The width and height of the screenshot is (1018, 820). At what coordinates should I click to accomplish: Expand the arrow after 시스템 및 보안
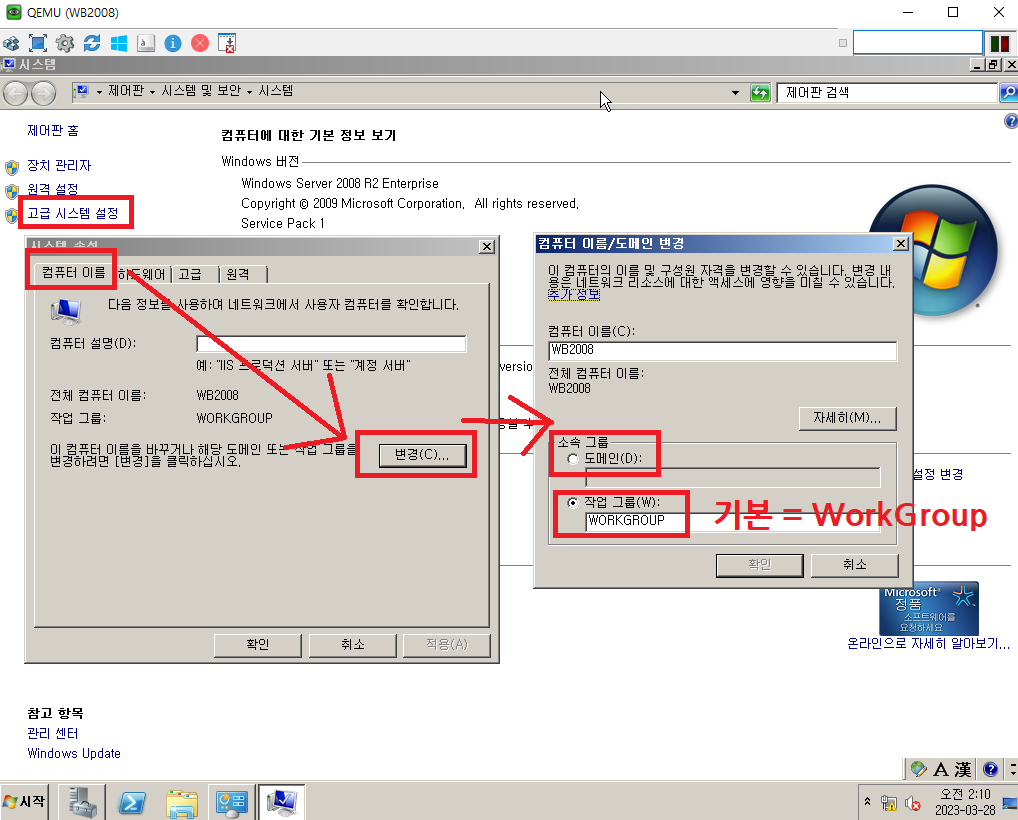pos(249,92)
